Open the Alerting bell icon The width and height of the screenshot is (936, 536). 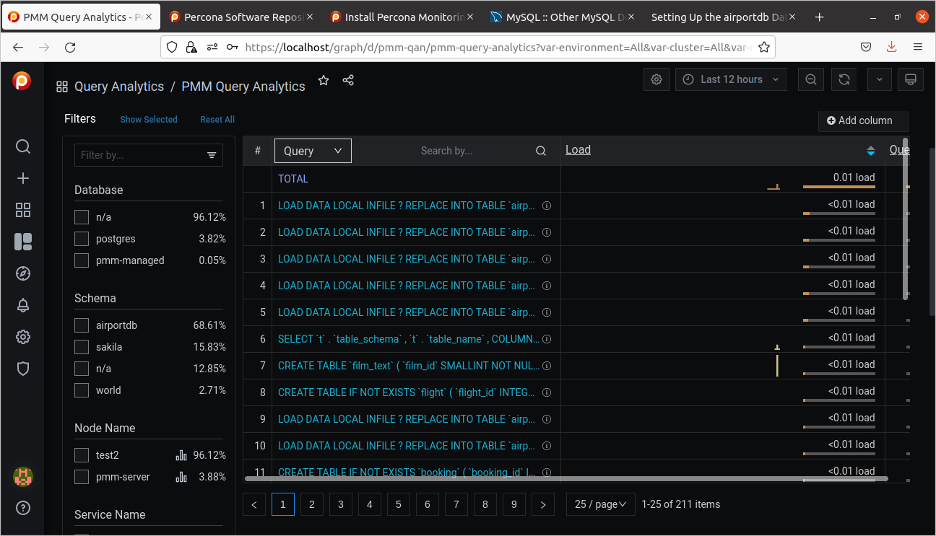[x=23, y=305]
